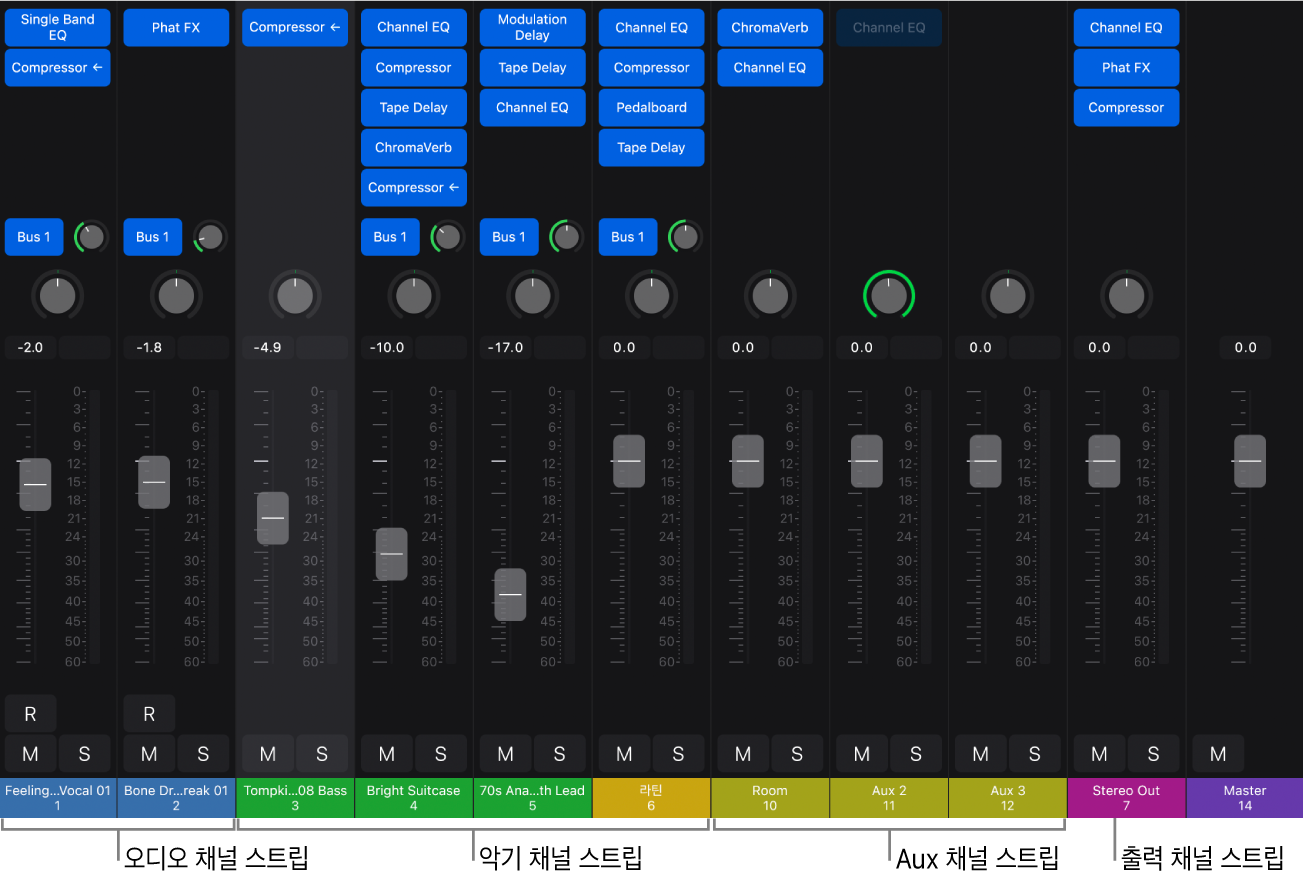The height and width of the screenshot is (878, 1303).
Task: Click the pan knob on the Room channel
Action: tap(770, 295)
